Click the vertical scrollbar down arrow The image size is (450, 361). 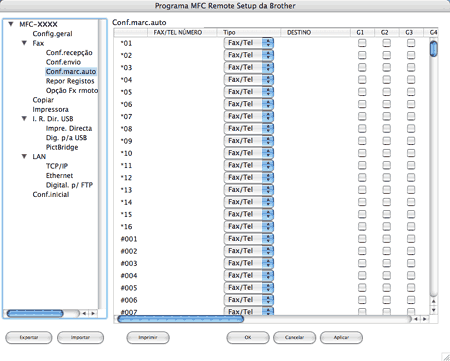click(x=433, y=310)
